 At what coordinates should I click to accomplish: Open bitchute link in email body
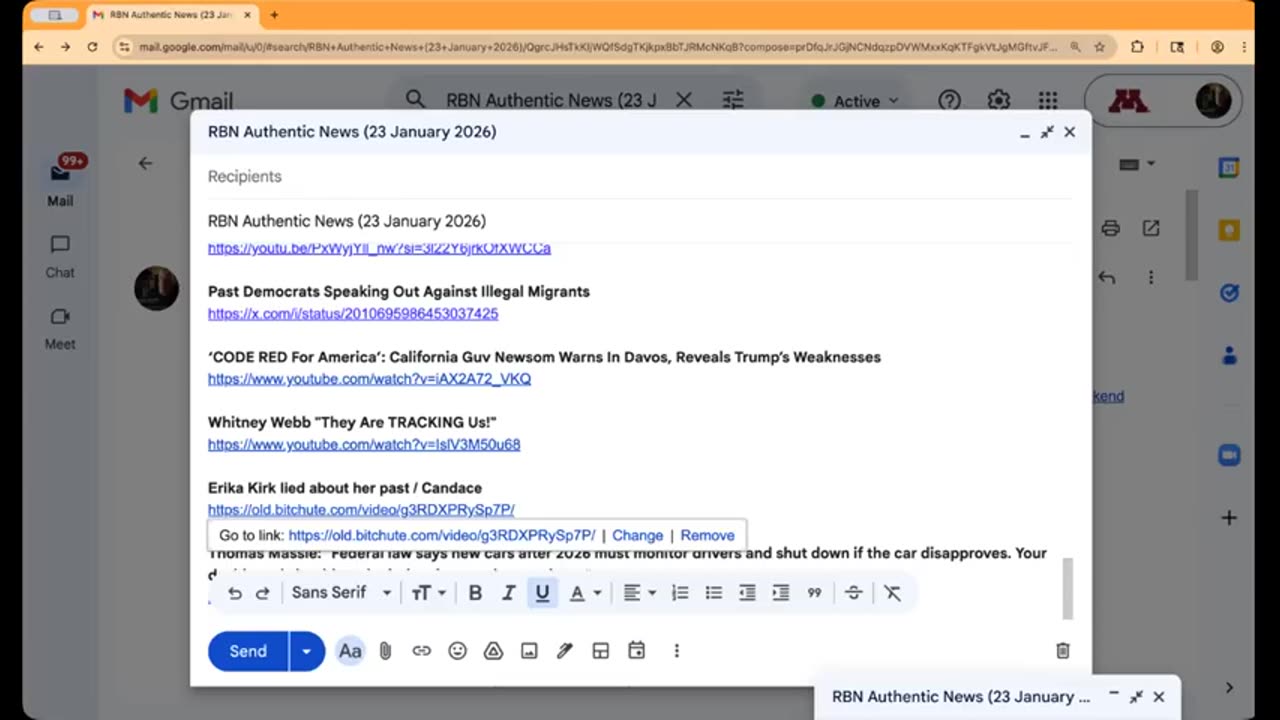point(361,510)
